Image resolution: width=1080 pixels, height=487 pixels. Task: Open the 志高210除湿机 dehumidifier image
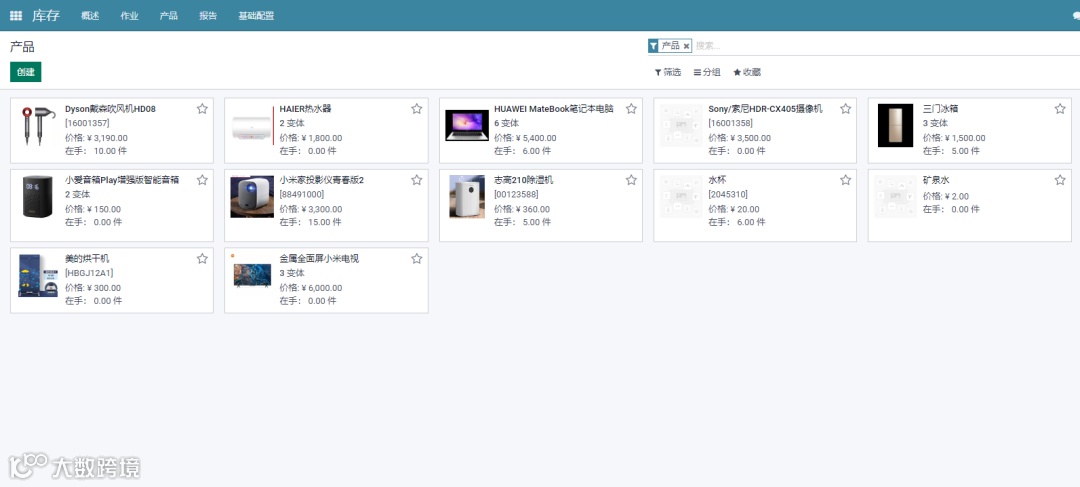click(467, 197)
